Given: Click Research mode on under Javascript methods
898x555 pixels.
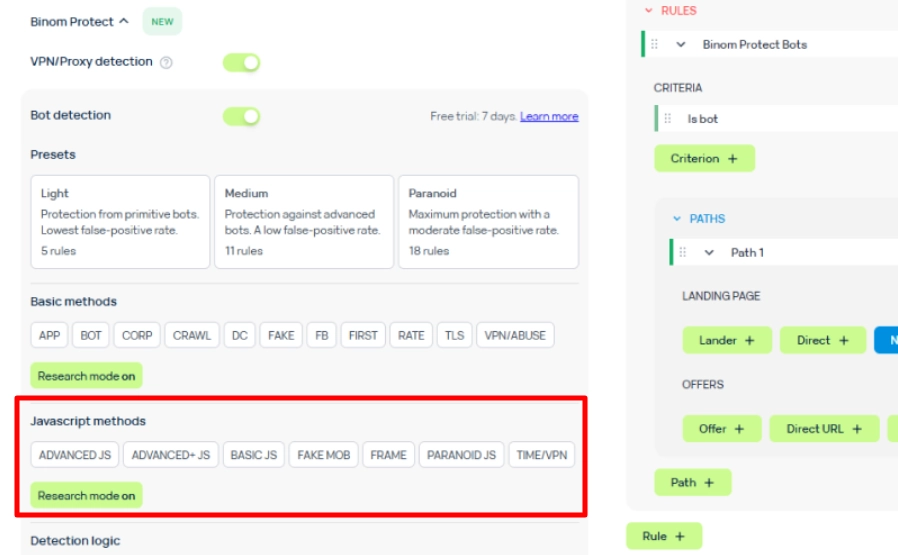Looking at the screenshot, I should (86, 495).
